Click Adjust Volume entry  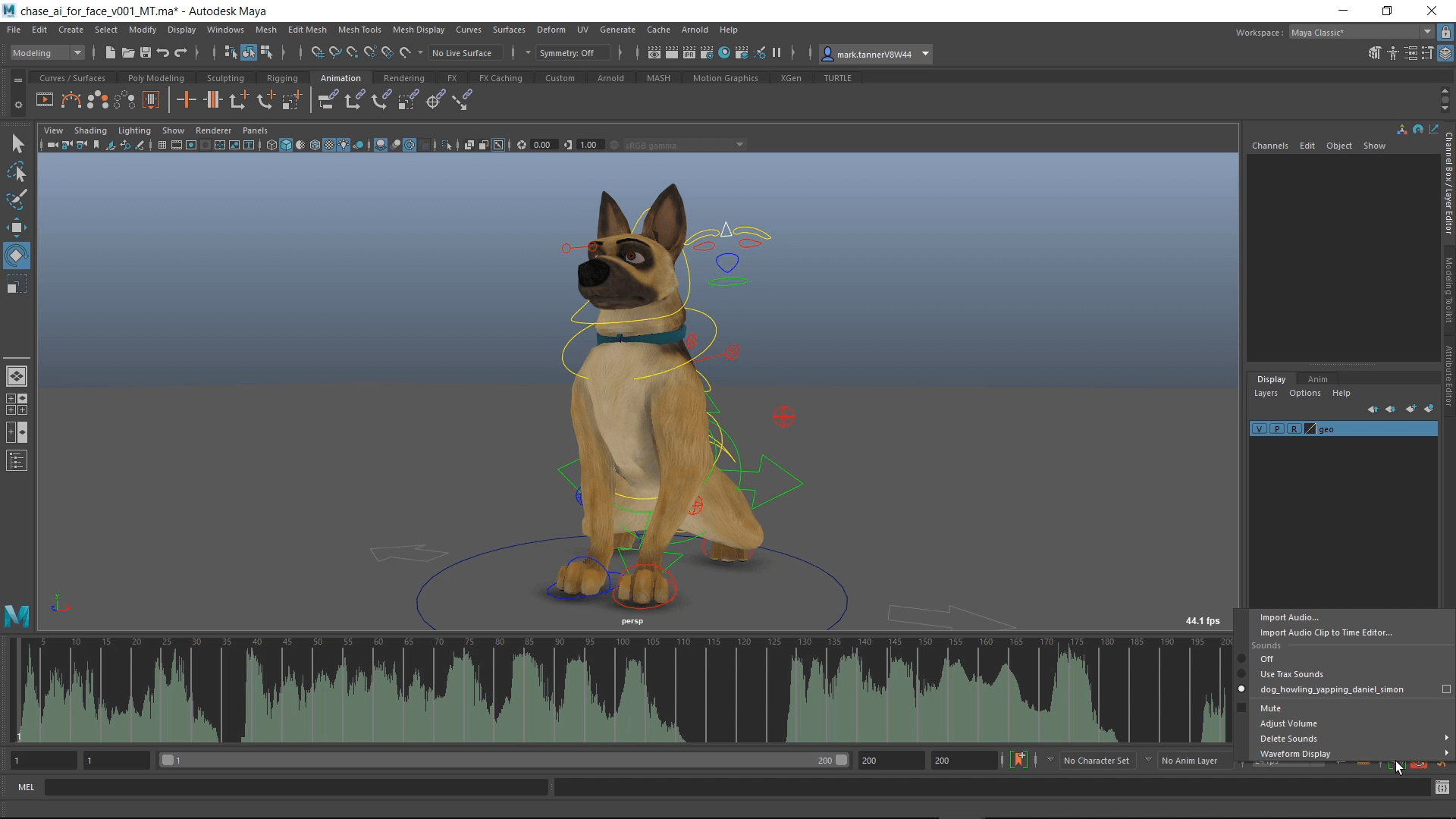click(1288, 723)
